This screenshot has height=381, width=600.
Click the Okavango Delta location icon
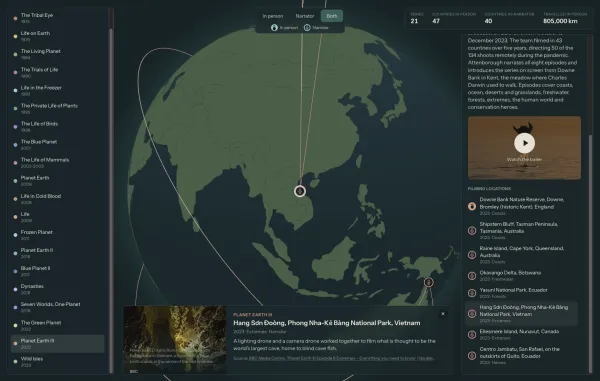[472, 276]
